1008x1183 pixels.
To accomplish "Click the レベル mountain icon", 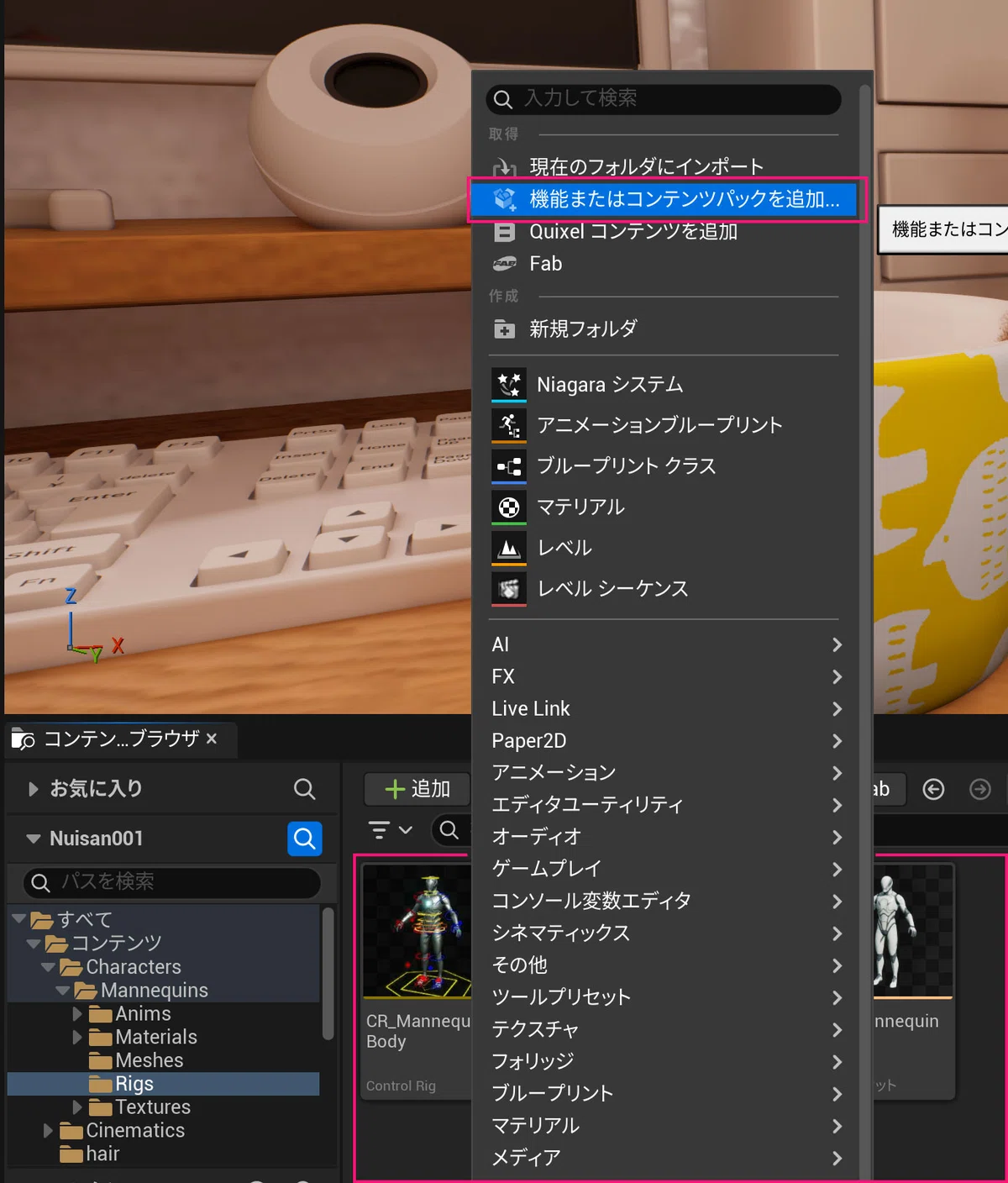I will pyautogui.click(x=509, y=549).
